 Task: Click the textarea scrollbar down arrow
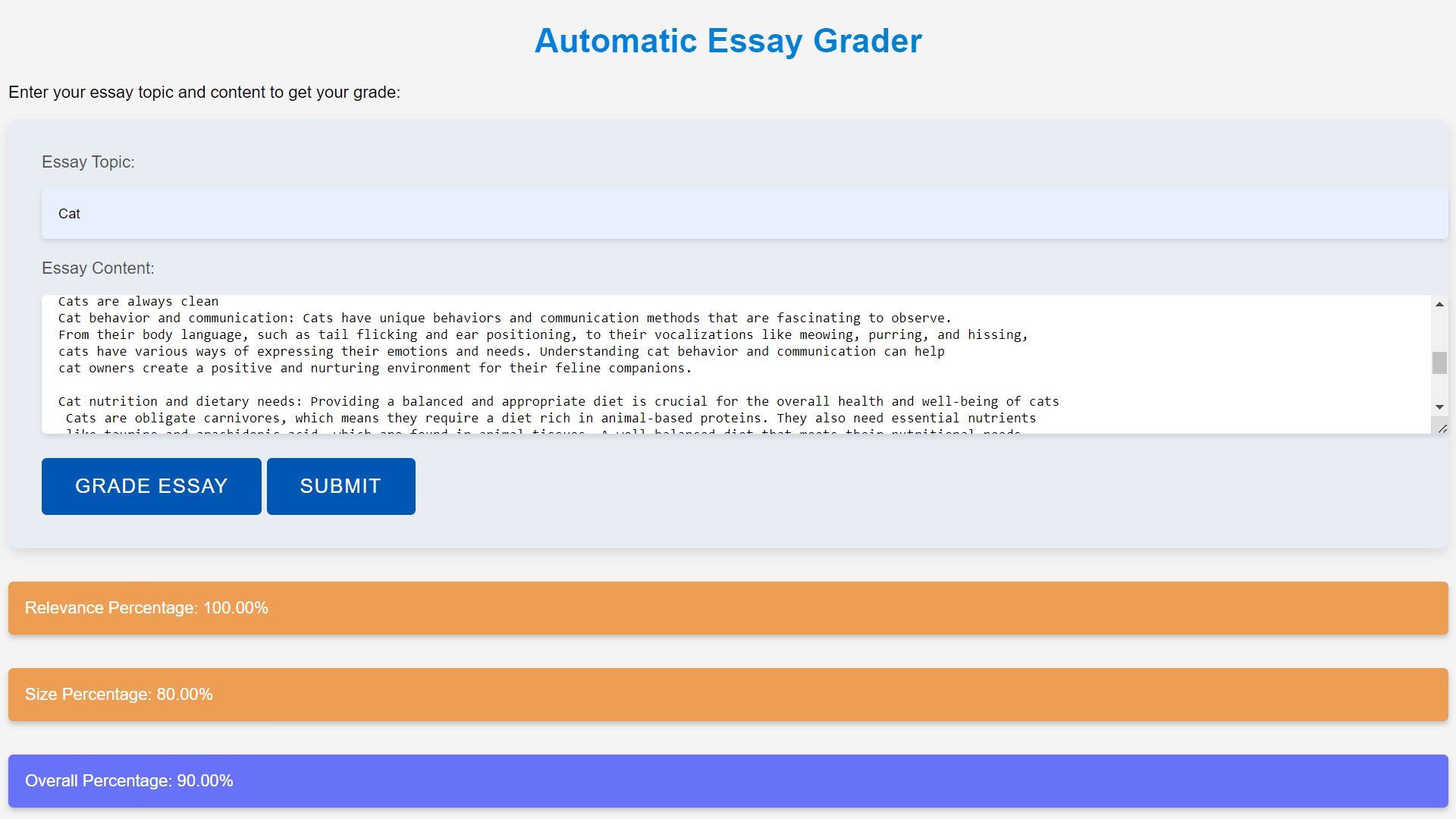pos(1439,407)
